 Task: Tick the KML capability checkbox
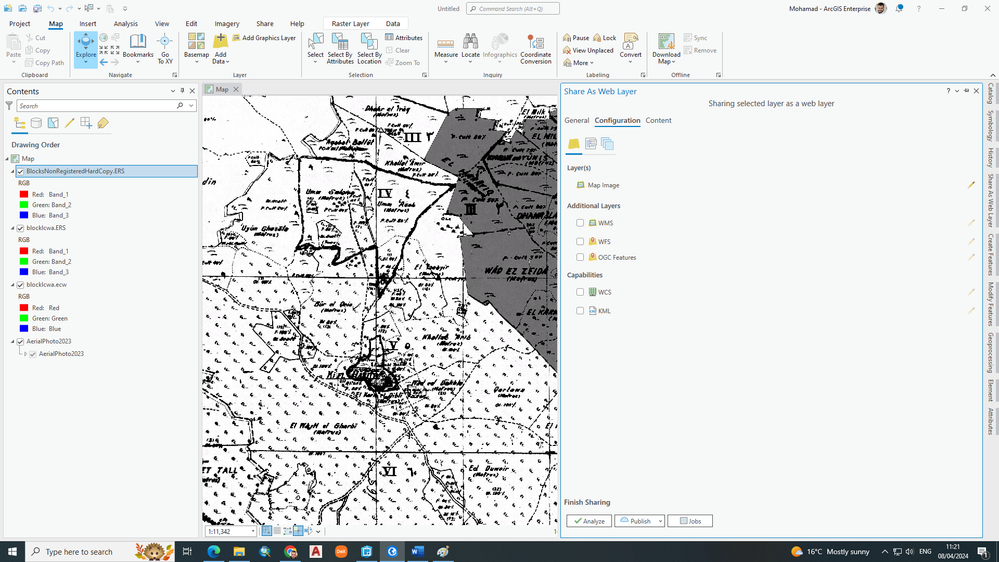(x=580, y=311)
